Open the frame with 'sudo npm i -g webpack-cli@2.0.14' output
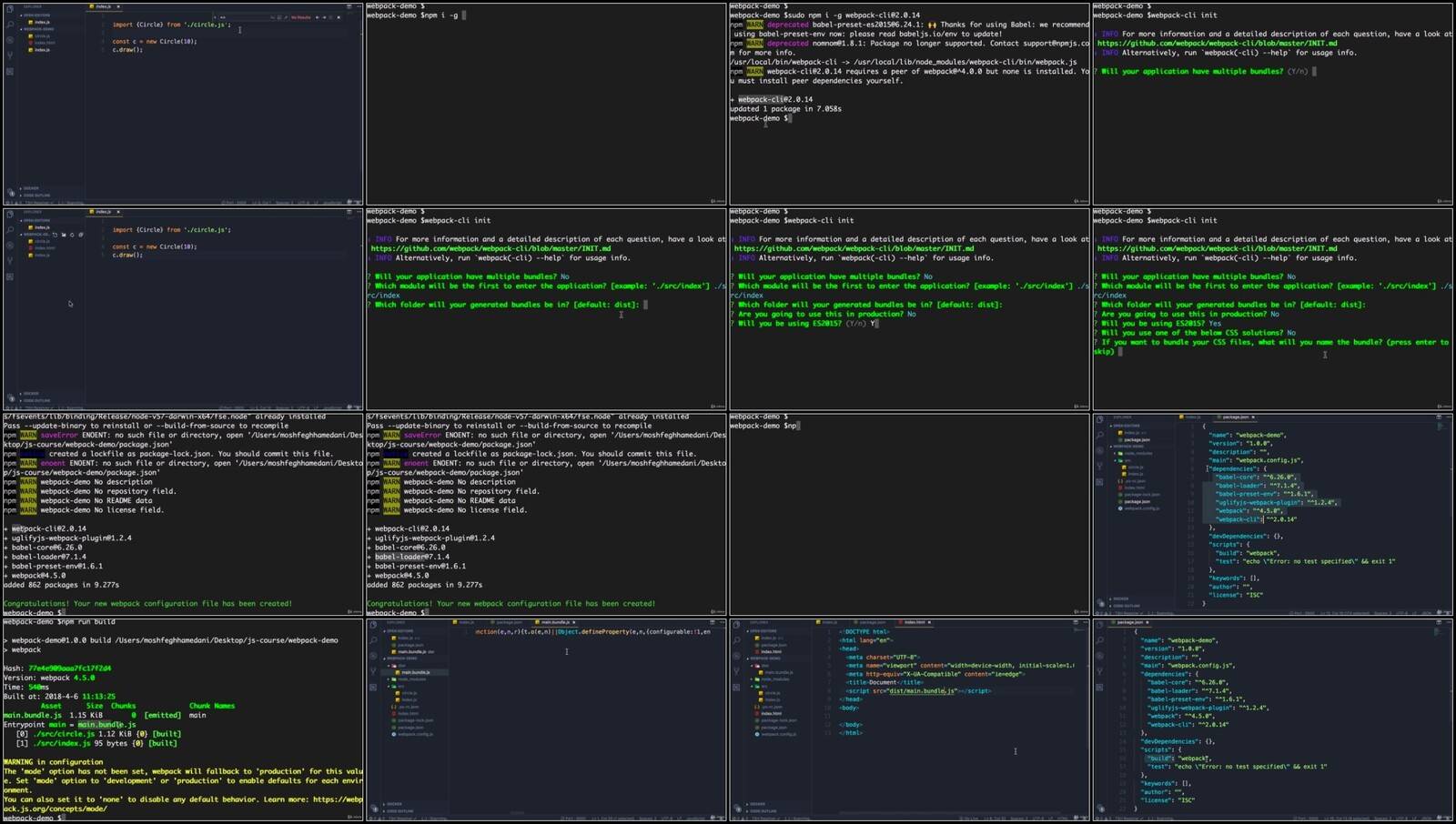 coord(909,103)
